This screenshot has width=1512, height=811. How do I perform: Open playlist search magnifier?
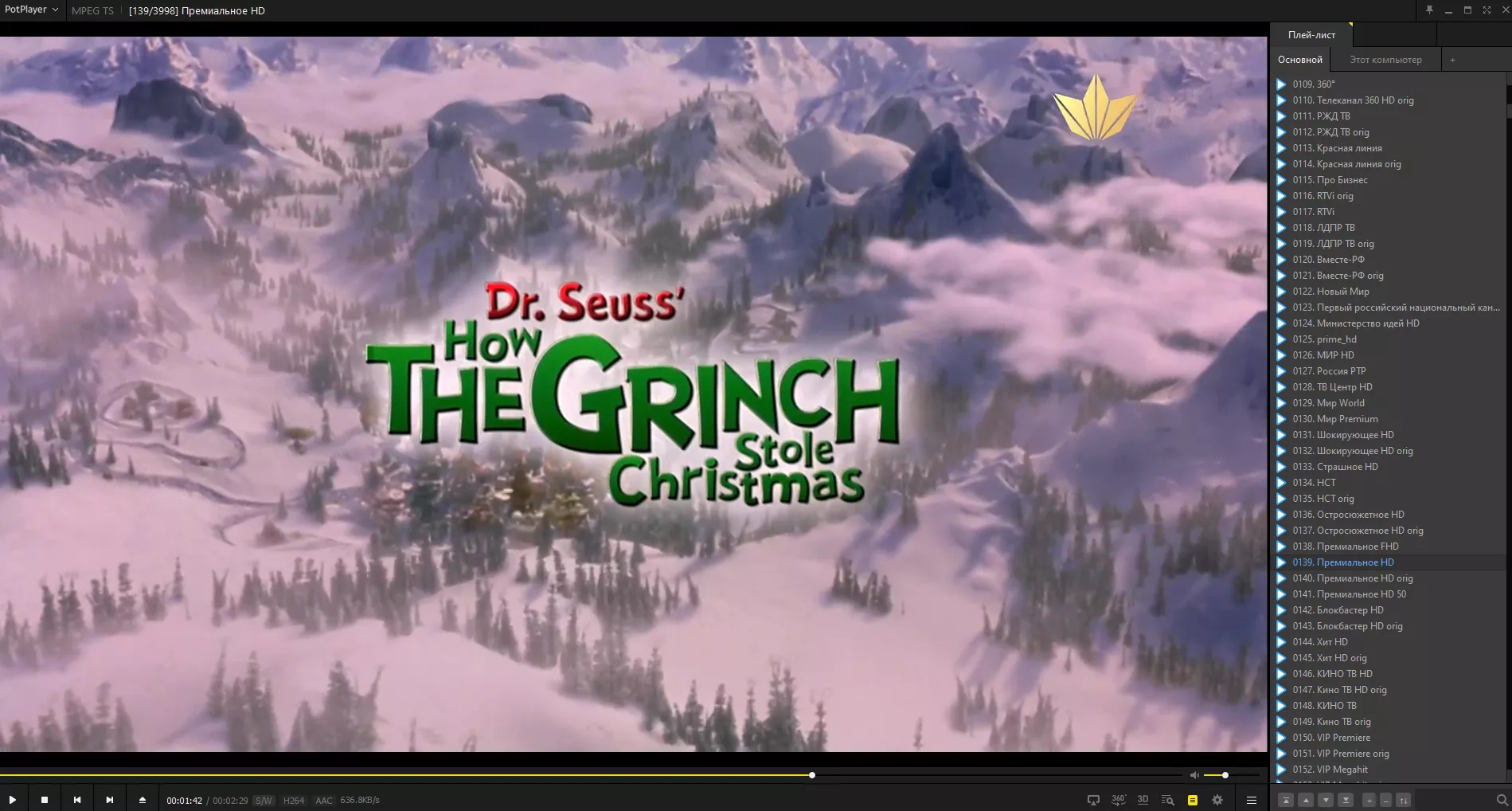point(1502,800)
